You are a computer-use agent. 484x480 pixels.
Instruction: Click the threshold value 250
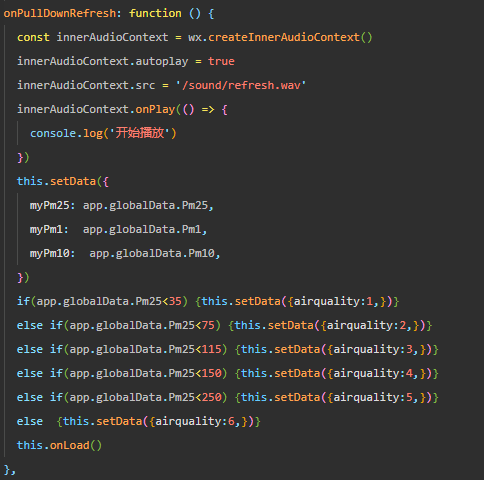coord(211,397)
